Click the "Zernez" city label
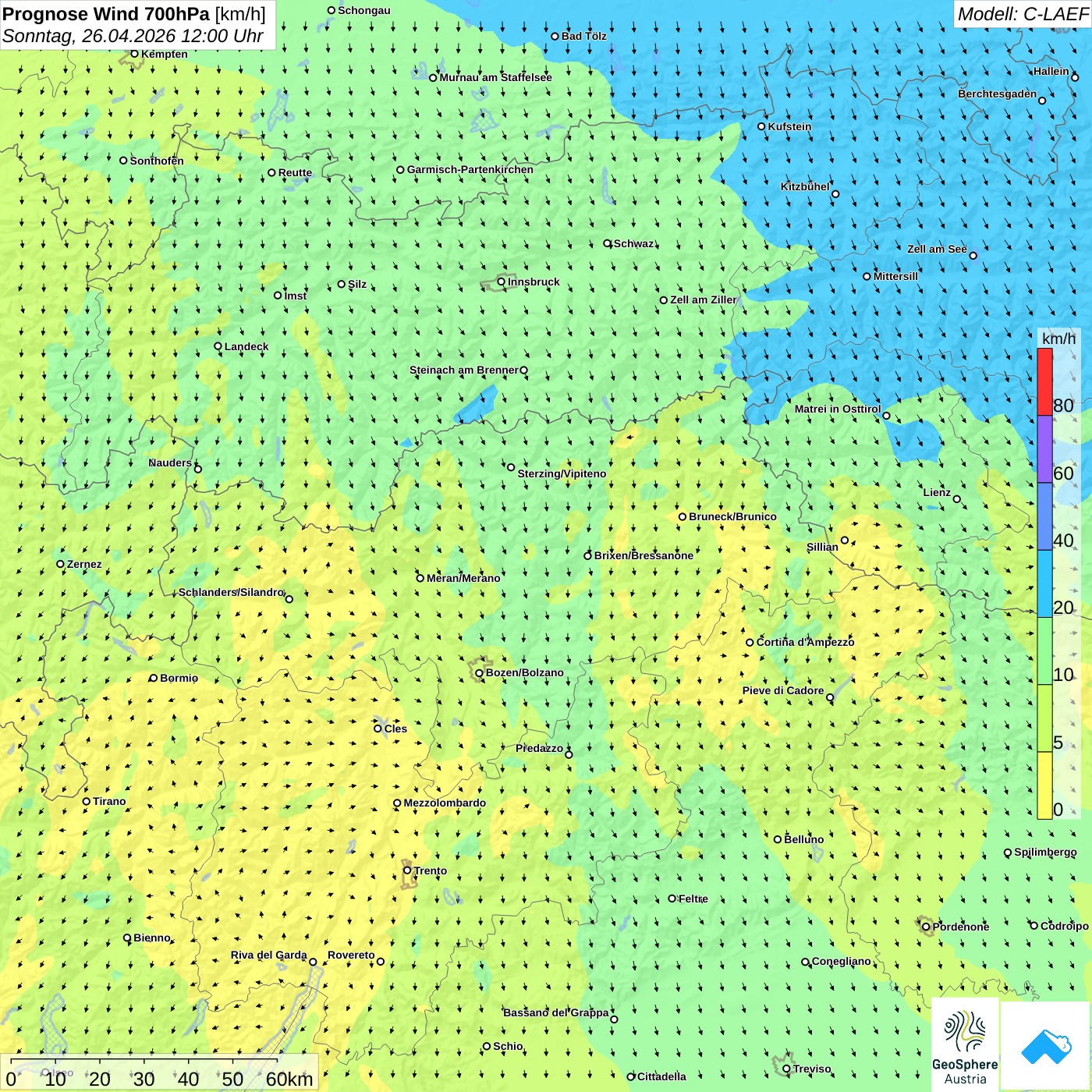The height and width of the screenshot is (1092, 1092). click(84, 564)
